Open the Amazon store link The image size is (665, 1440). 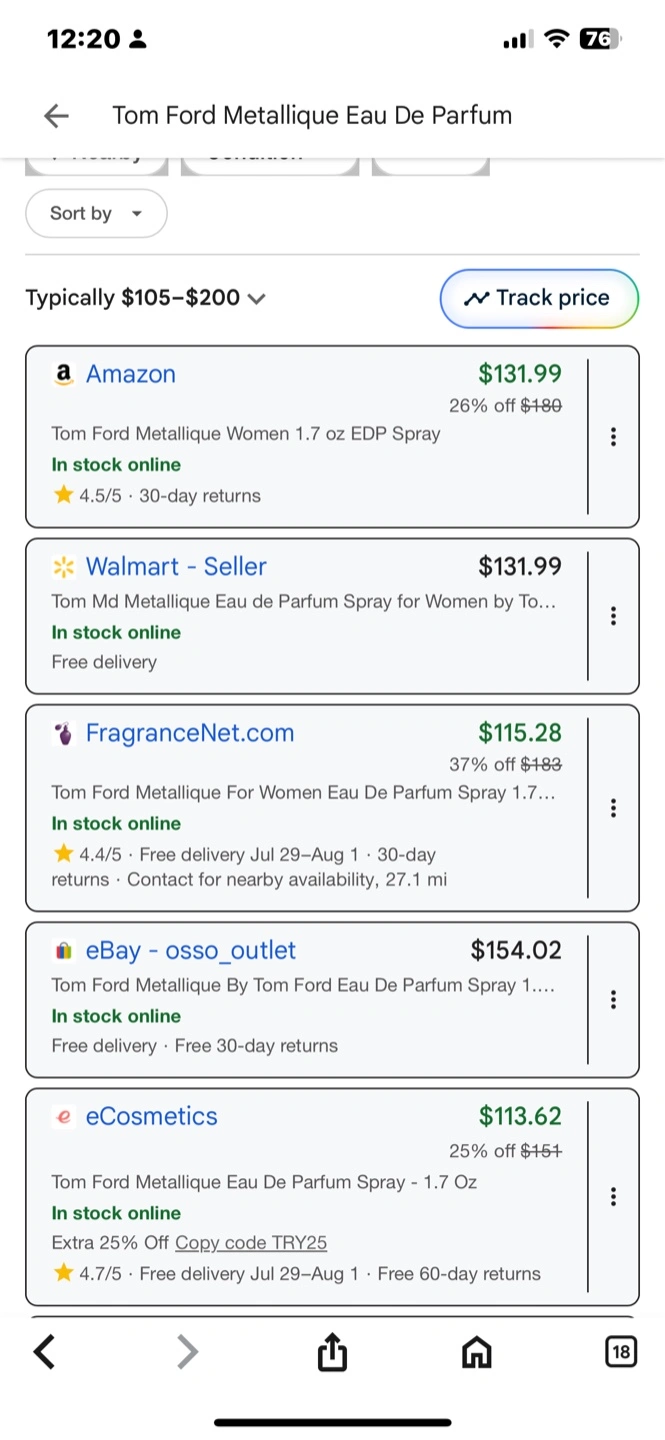point(130,374)
